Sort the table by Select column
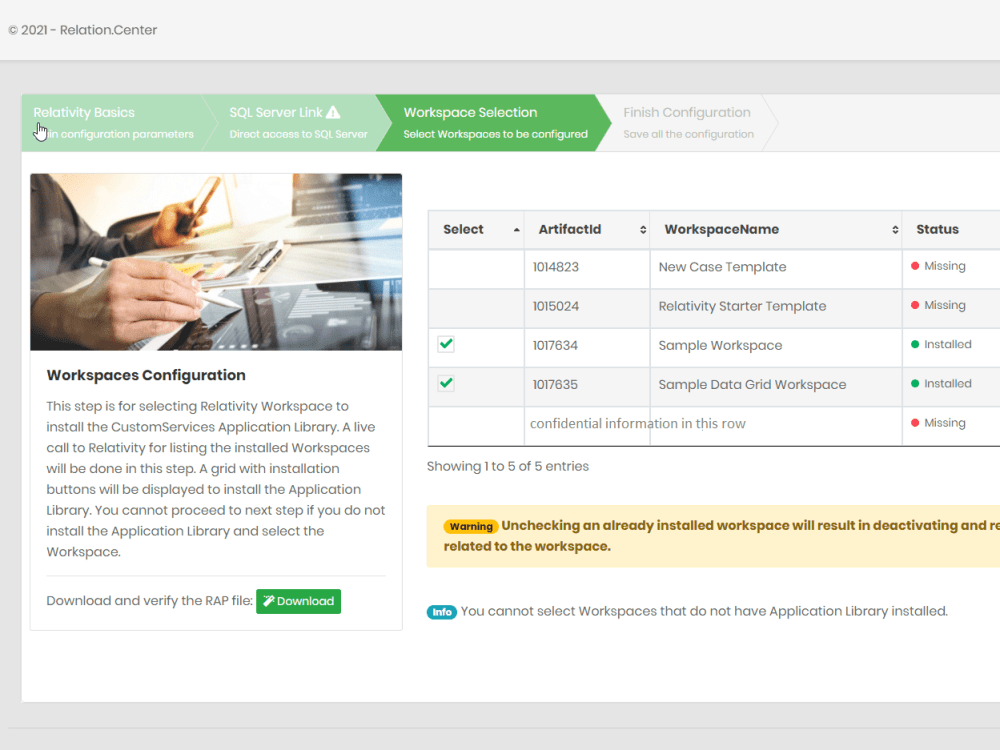The width and height of the screenshot is (1000, 750). click(476, 230)
